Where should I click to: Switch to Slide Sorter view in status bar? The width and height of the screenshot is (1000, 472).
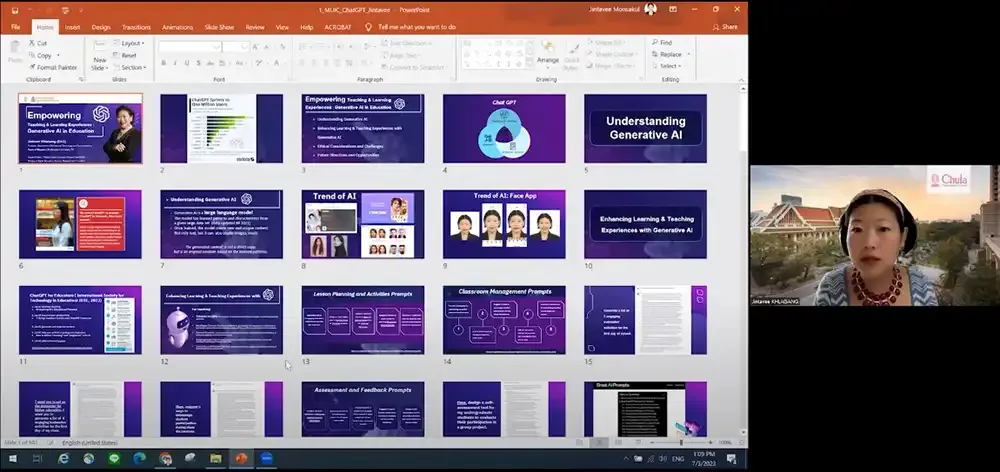tap(600, 442)
